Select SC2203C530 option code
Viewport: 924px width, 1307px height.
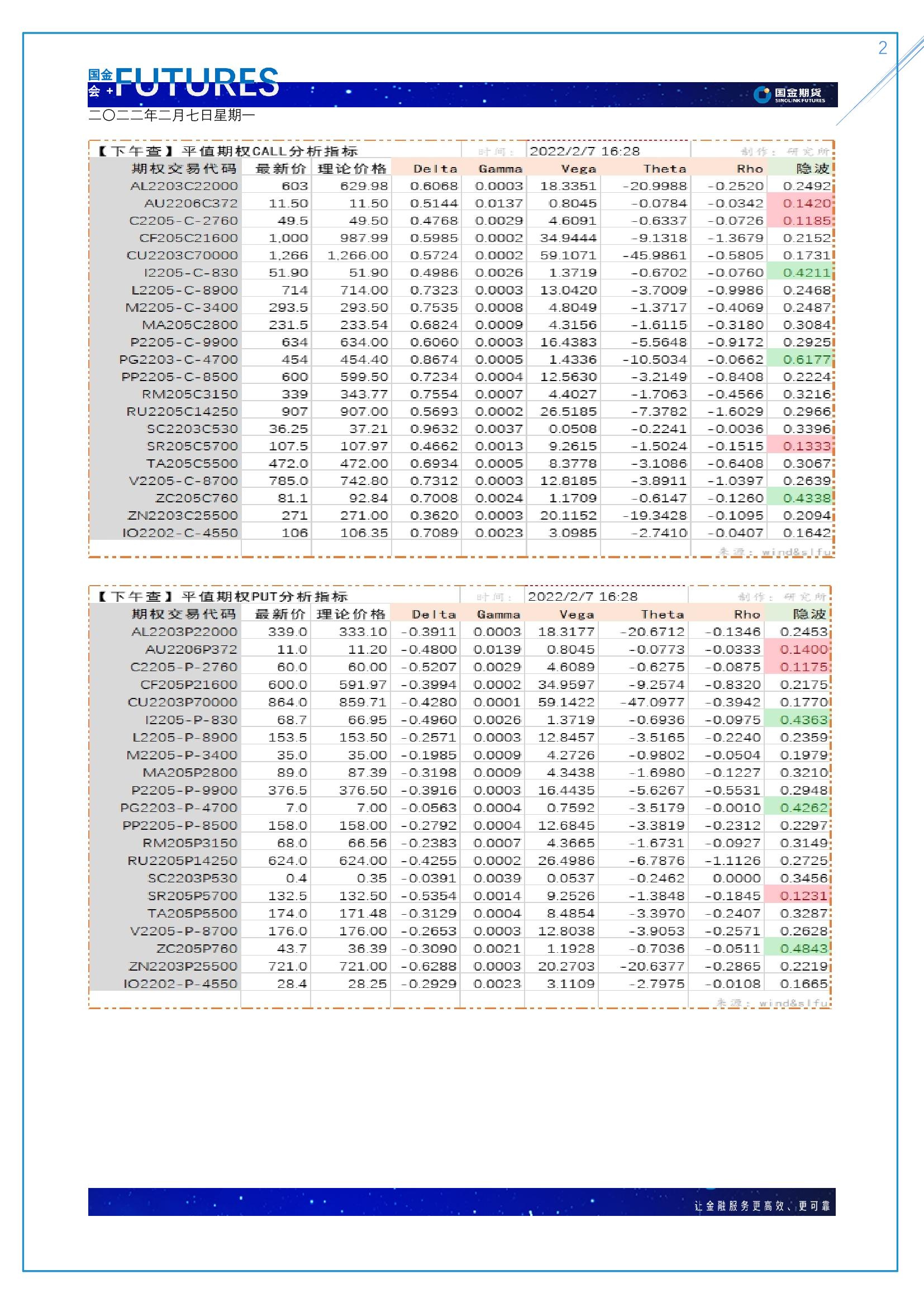(192, 429)
